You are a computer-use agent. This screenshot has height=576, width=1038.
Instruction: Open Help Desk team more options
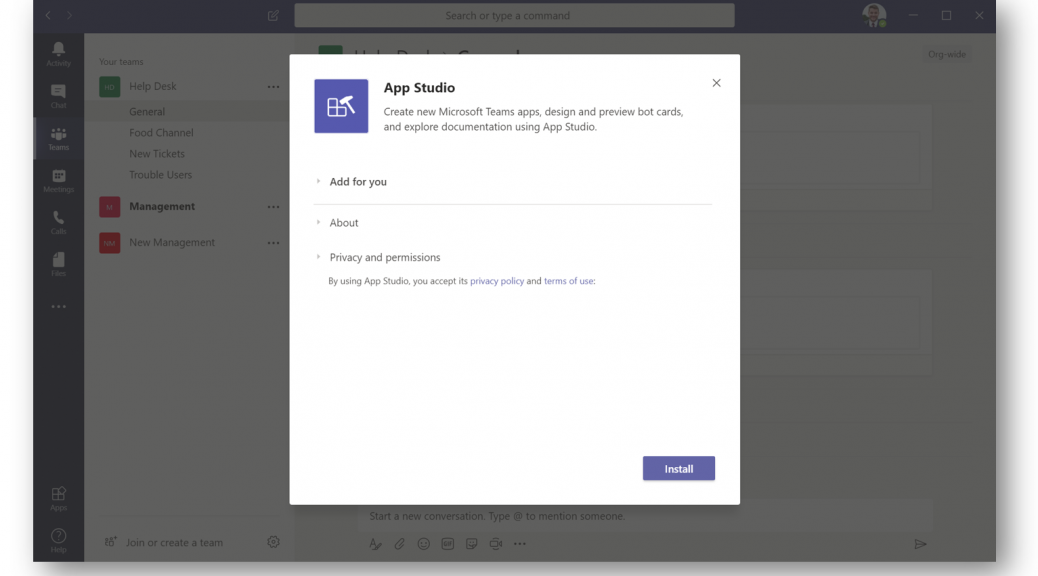tap(273, 87)
